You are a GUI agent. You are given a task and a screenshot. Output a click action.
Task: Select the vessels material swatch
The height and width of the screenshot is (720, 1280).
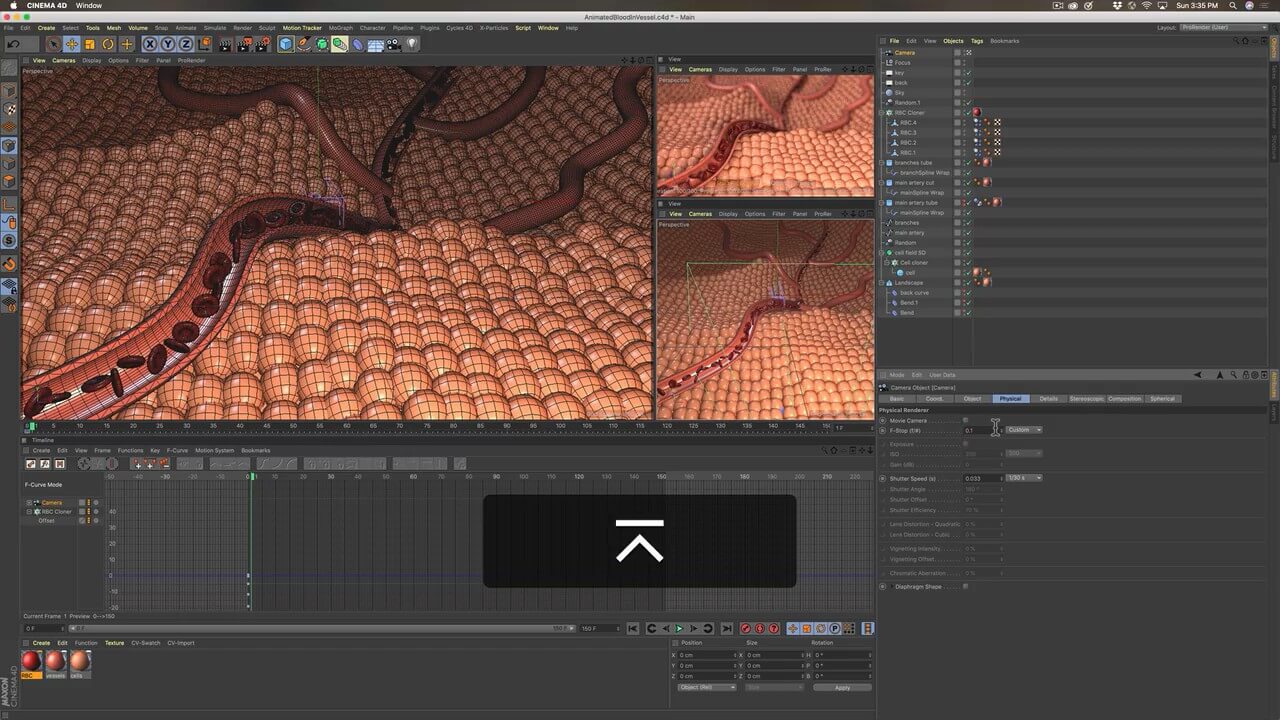(55, 661)
